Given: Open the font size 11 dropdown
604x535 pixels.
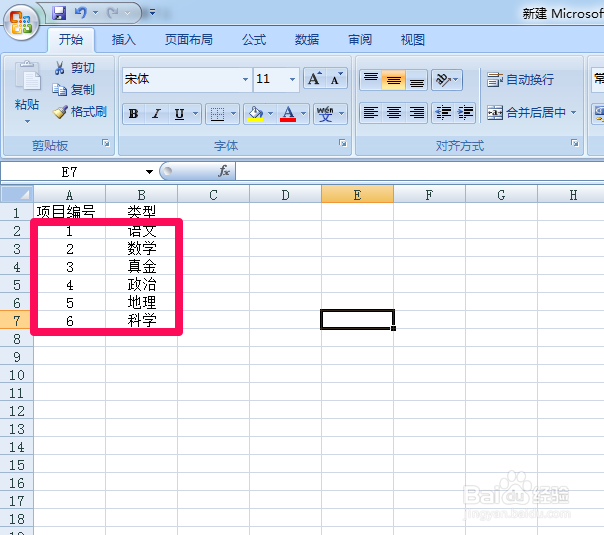Looking at the screenshot, I should (x=292, y=79).
